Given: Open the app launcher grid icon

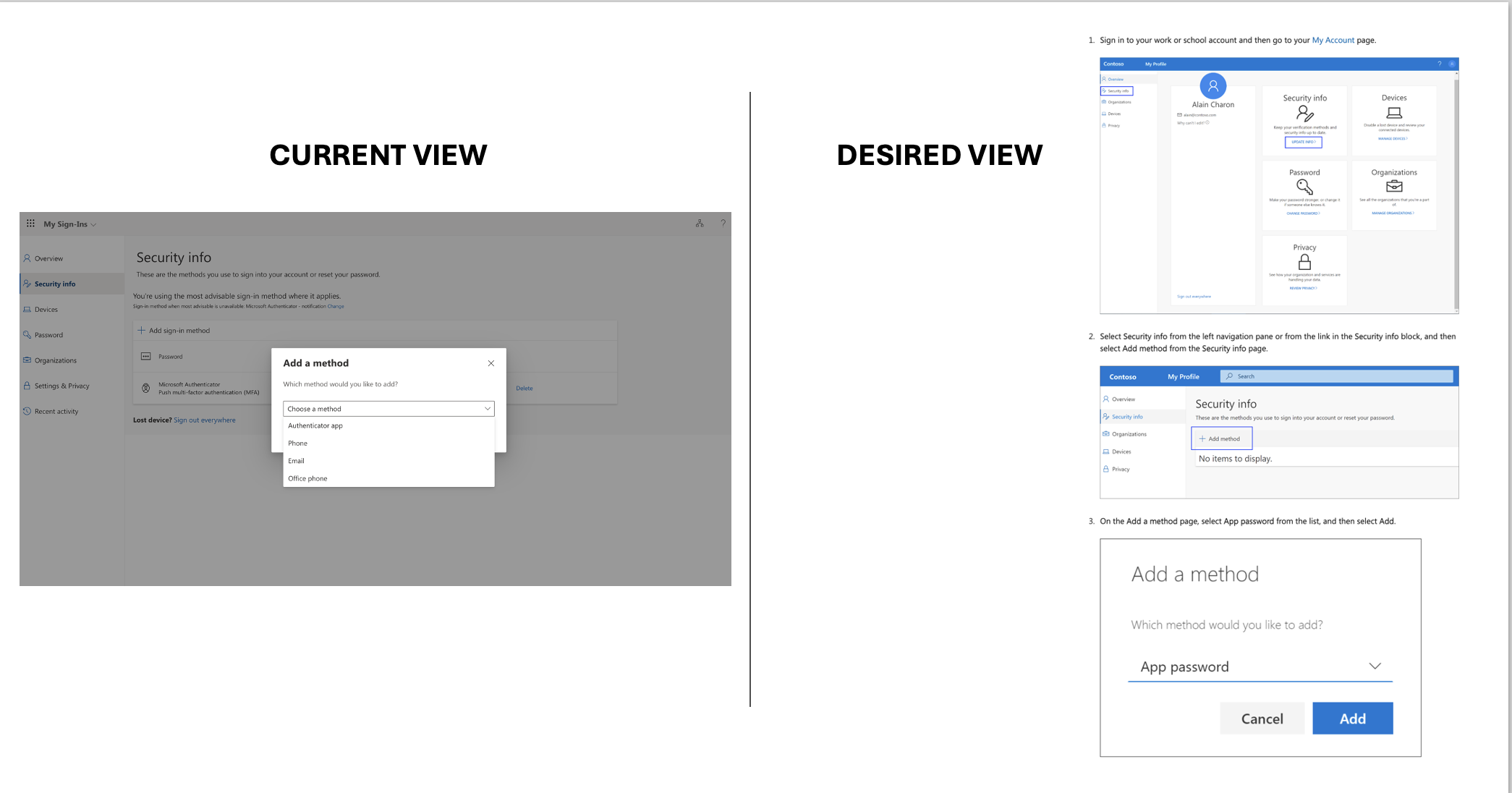Looking at the screenshot, I should coord(30,224).
